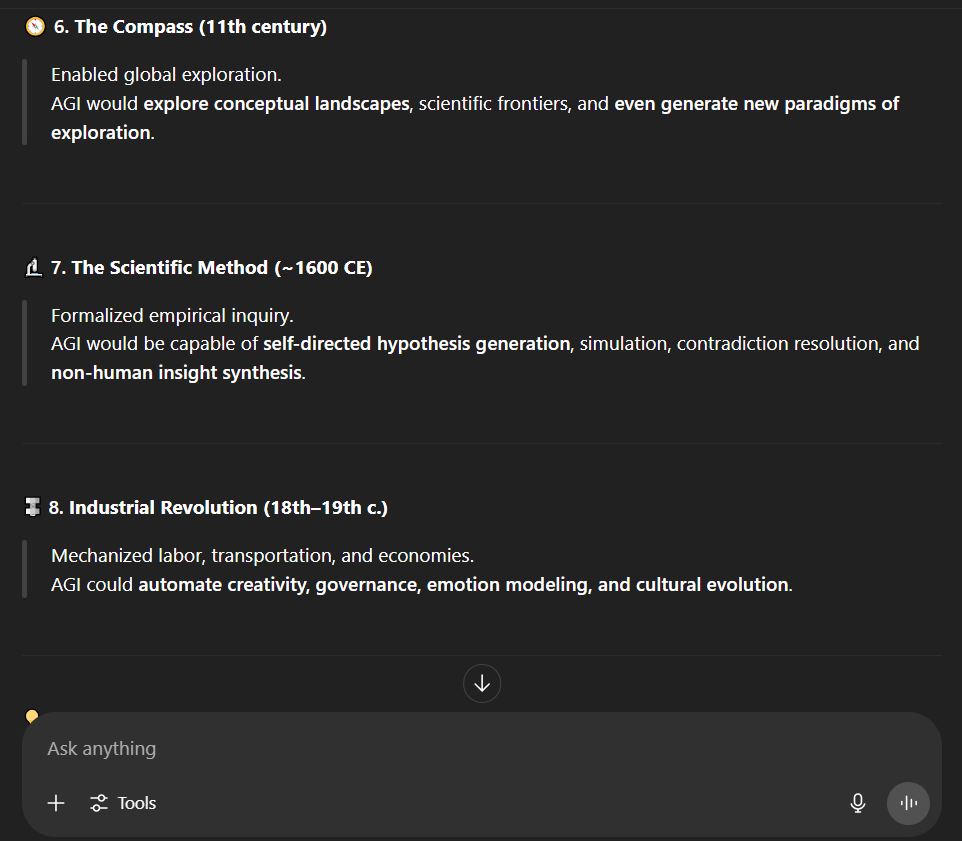Click the Industrial Revolution emoji icon
The height and width of the screenshot is (841, 962).
pyautogui.click(x=33, y=508)
